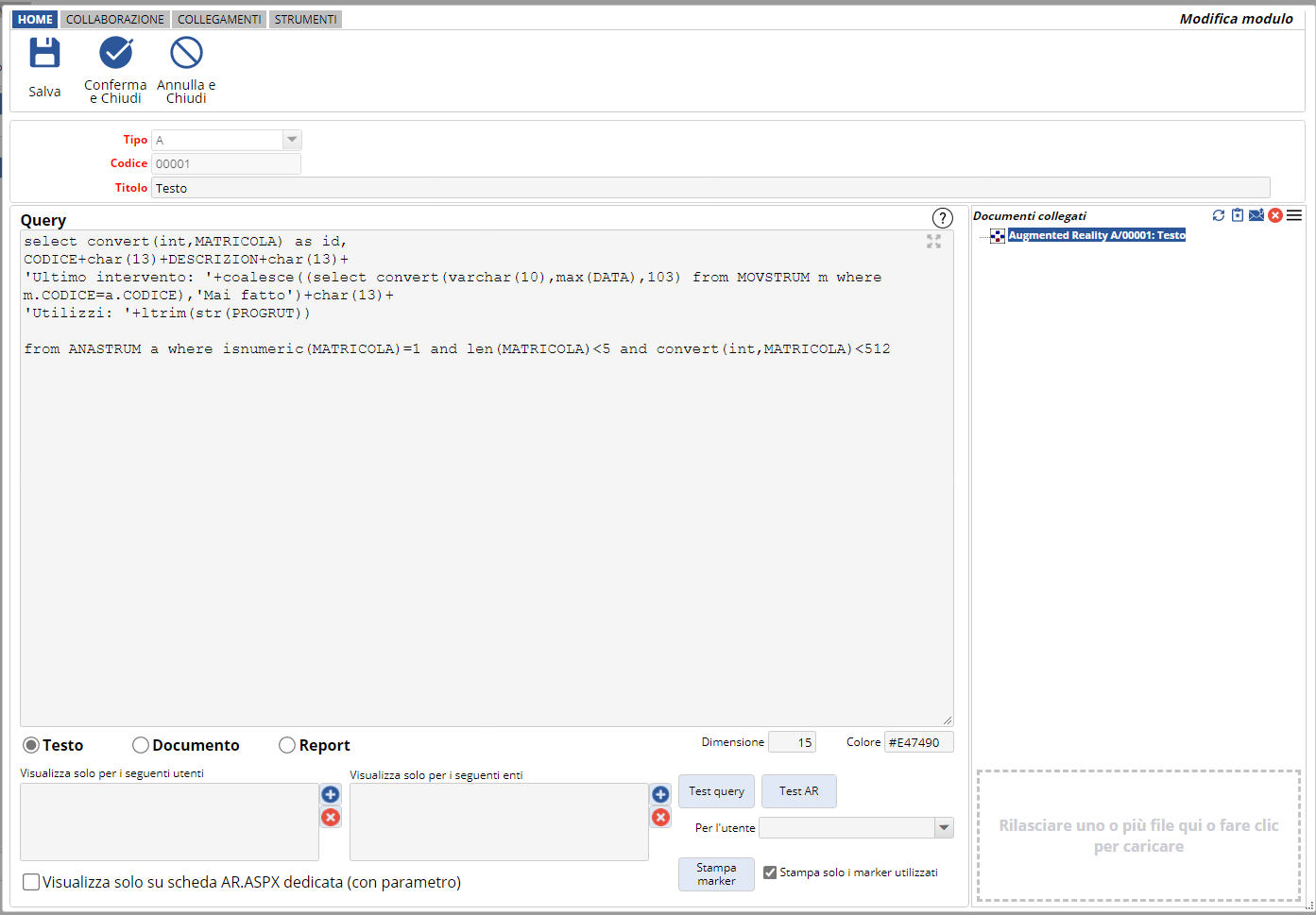Screen dimensions: 1316x915
Task: Expand the query editor to fullscreen
Action: pos(933,242)
